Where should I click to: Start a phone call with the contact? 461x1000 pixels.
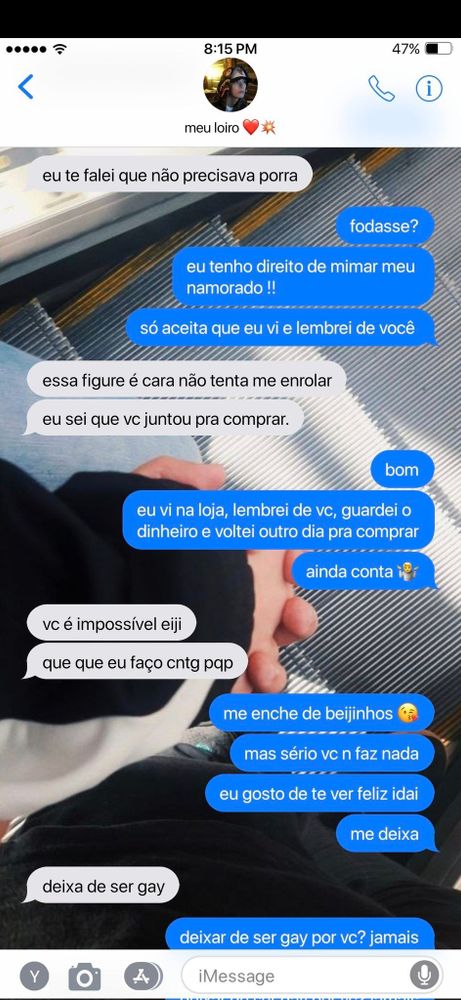click(381, 89)
